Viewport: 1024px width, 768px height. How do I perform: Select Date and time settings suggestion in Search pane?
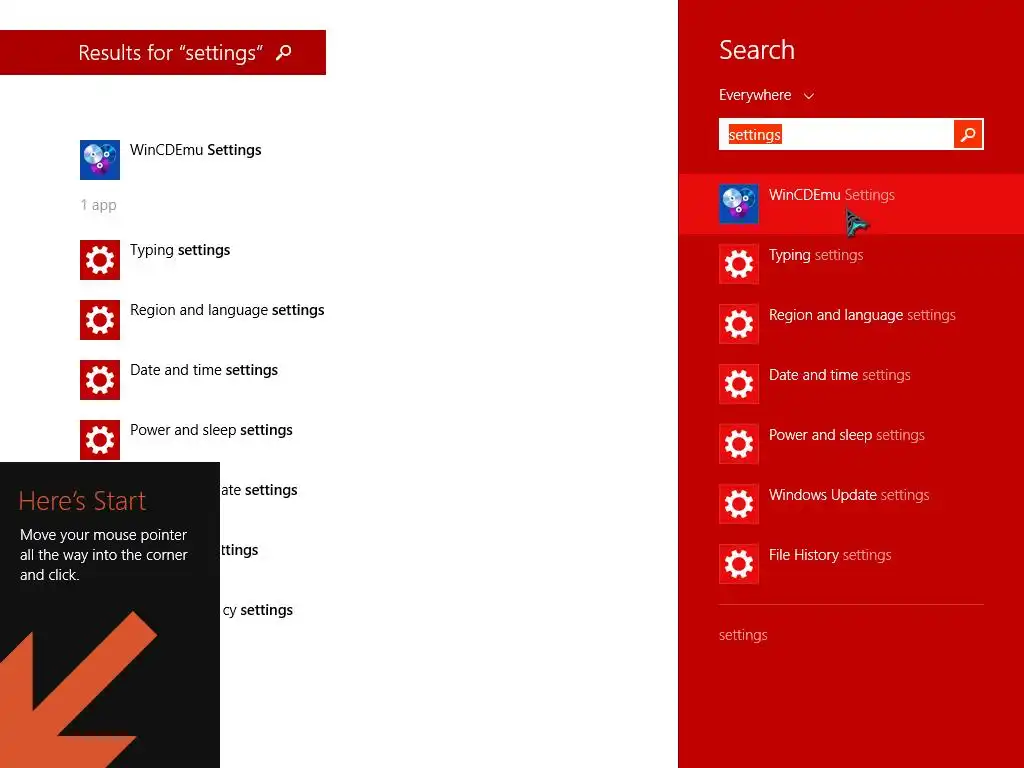[x=851, y=384]
